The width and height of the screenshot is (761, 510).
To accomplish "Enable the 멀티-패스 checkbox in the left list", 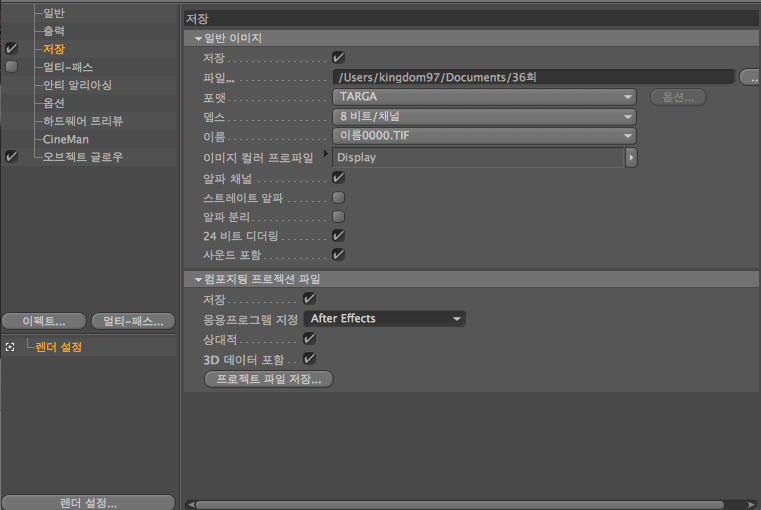I will pyautogui.click(x=11, y=66).
